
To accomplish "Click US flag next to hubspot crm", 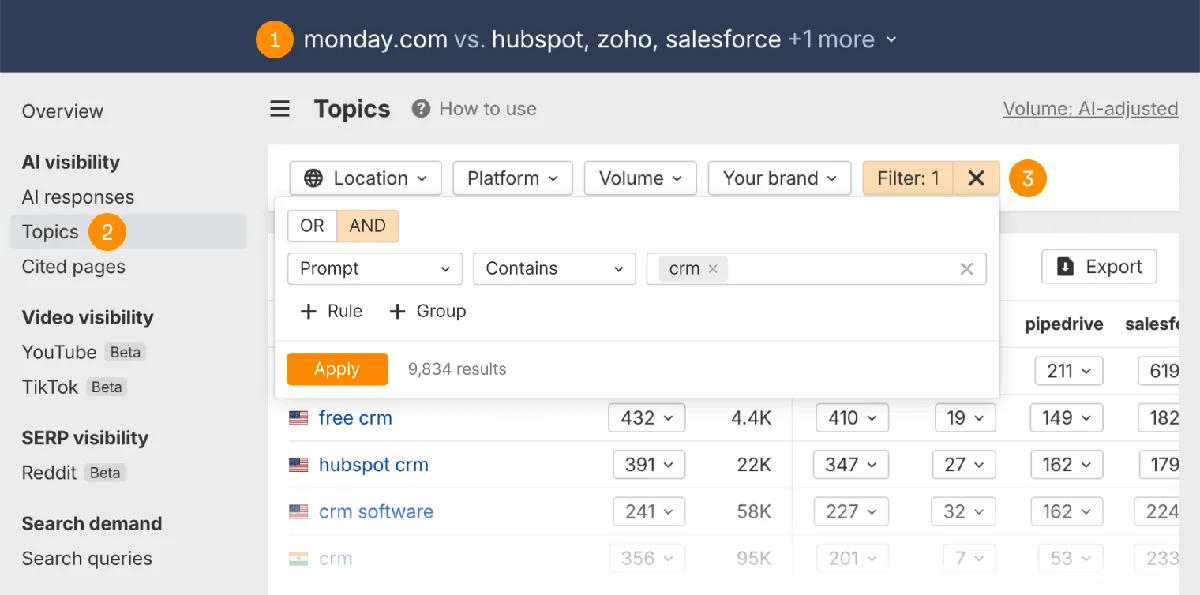I will pyautogui.click(x=299, y=465).
